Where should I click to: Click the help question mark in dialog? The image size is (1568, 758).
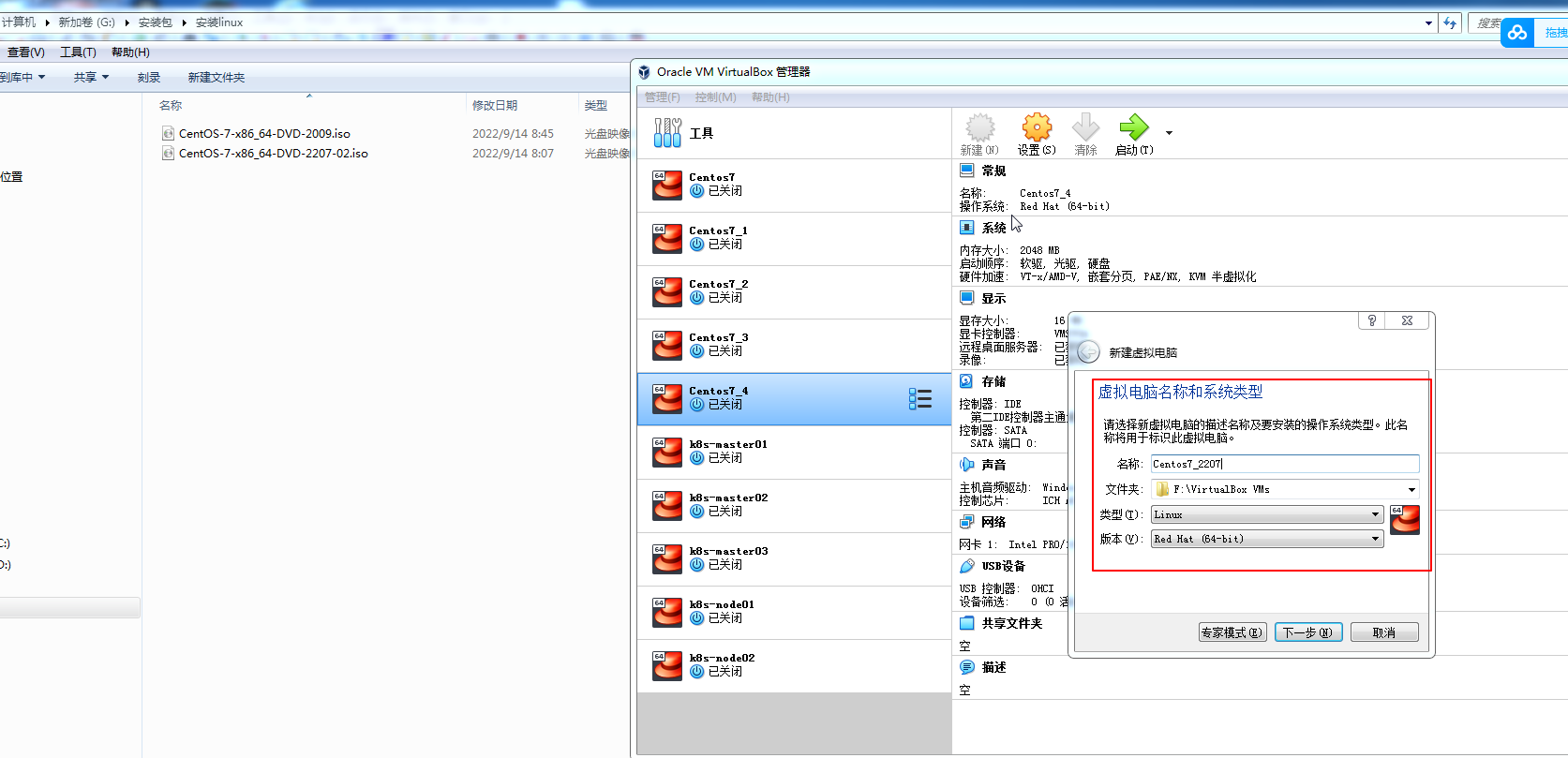(x=1372, y=320)
